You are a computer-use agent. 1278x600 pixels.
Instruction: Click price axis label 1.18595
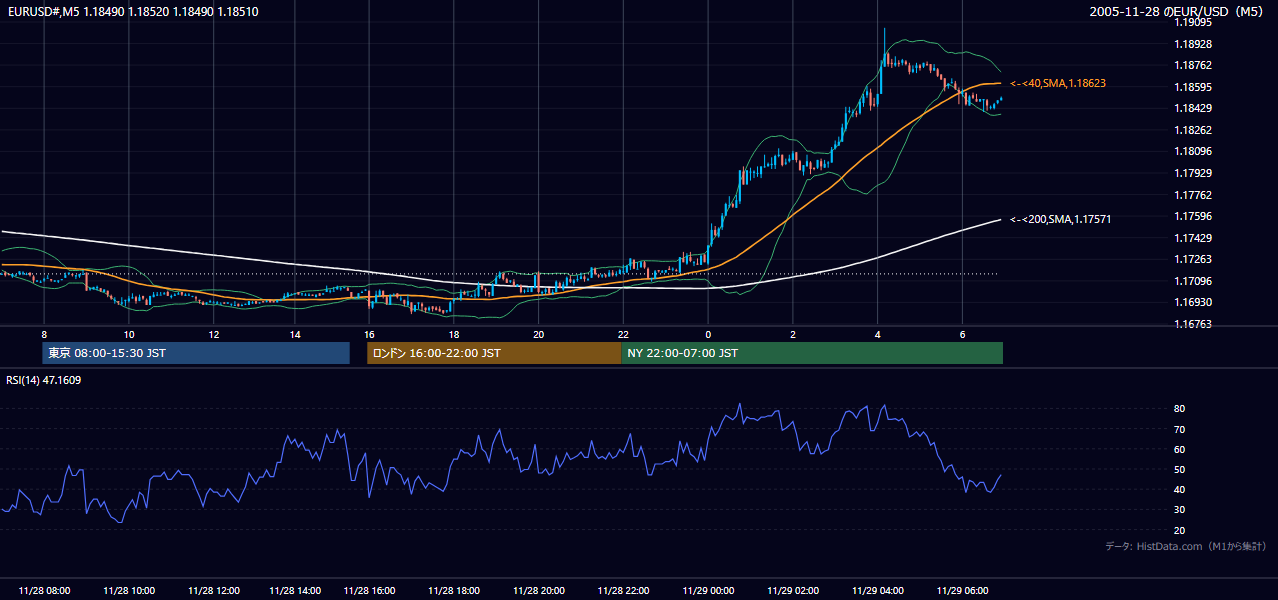(x=1192, y=87)
